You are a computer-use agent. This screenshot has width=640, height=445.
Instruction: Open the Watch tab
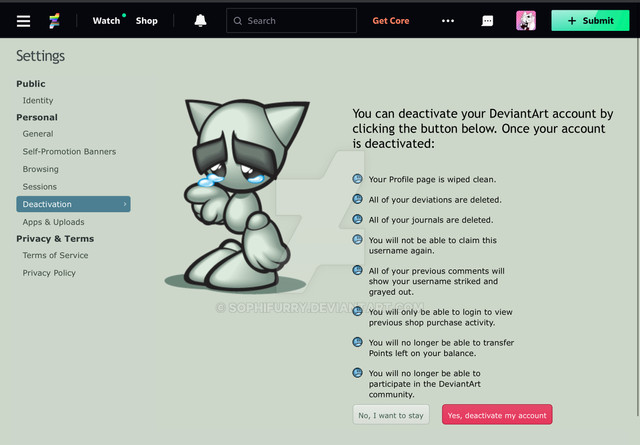[x=106, y=21]
